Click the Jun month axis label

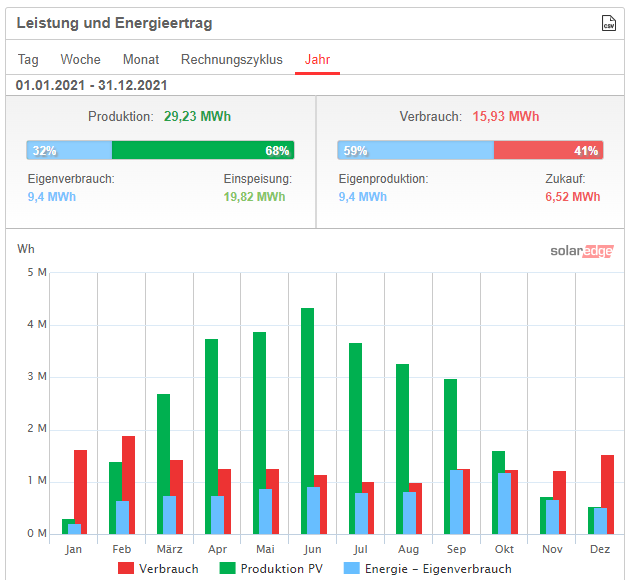pos(313,549)
